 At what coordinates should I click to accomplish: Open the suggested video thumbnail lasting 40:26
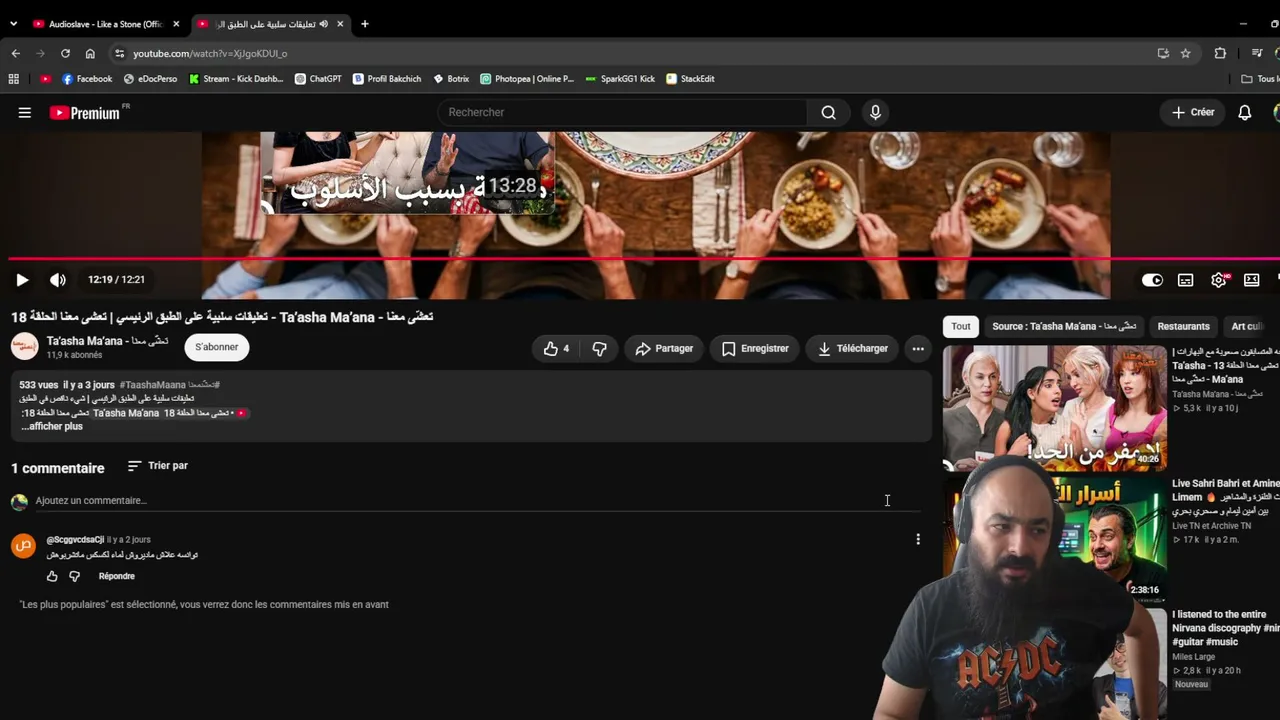pyautogui.click(x=1055, y=407)
